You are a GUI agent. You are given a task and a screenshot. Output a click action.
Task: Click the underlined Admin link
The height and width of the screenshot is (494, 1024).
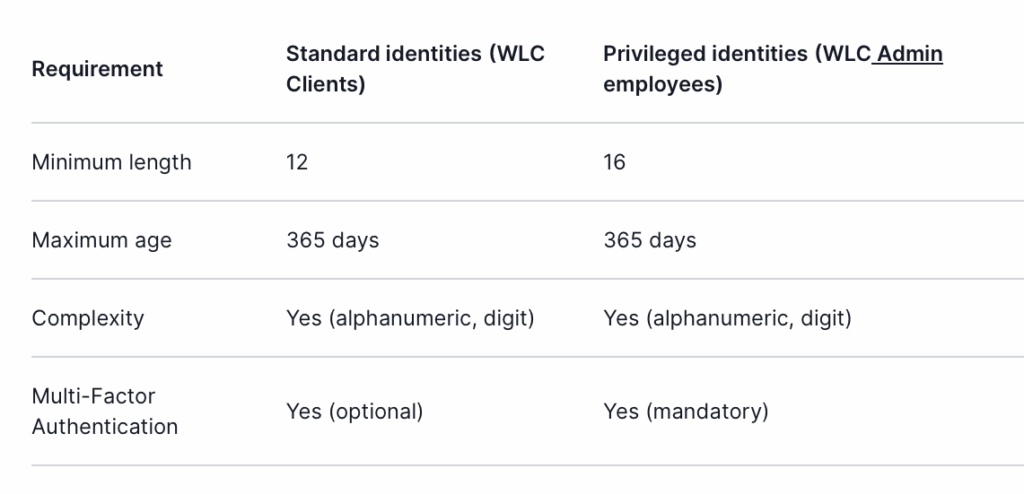[910, 54]
